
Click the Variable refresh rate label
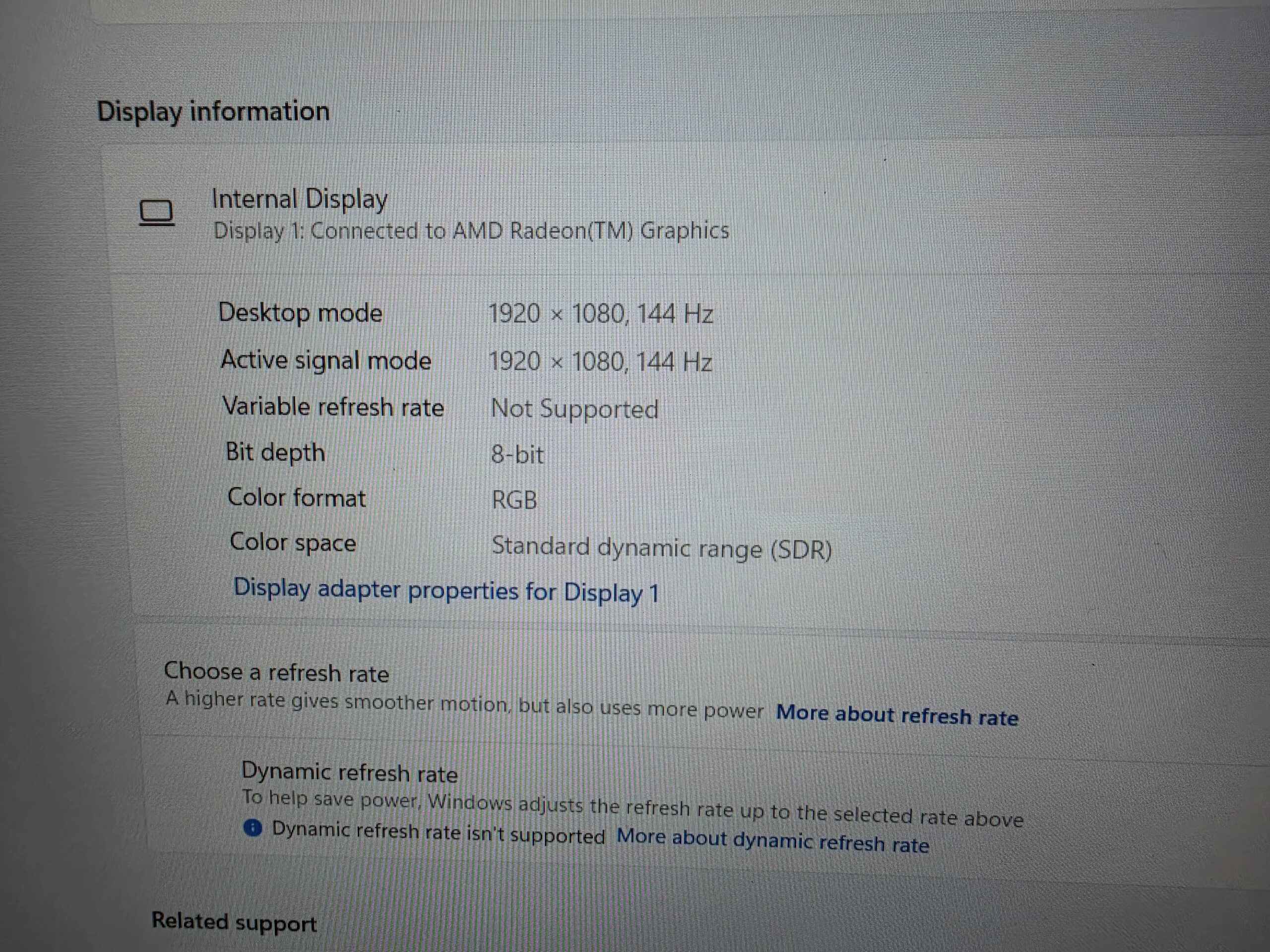coord(333,407)
